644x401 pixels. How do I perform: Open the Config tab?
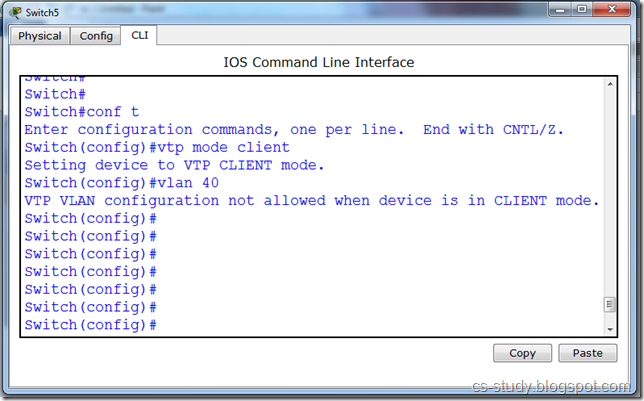point(96,36)
